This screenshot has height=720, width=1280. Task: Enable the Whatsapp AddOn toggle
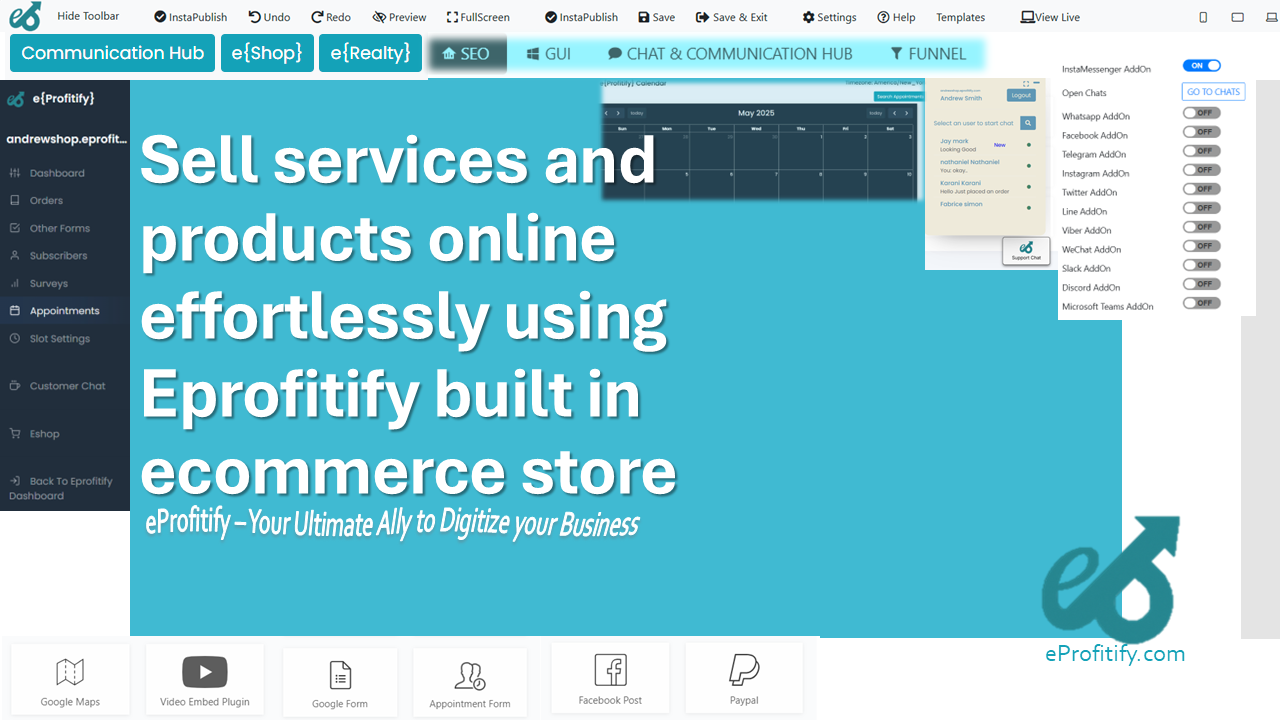coord(1202,113)
